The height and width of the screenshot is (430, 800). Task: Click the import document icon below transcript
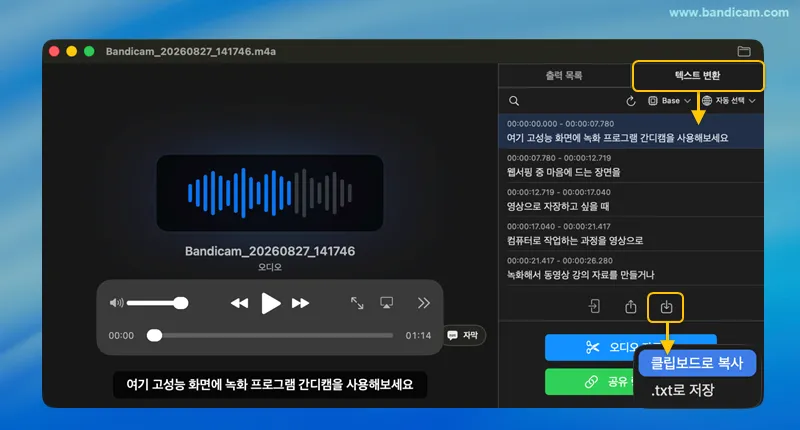594,307
